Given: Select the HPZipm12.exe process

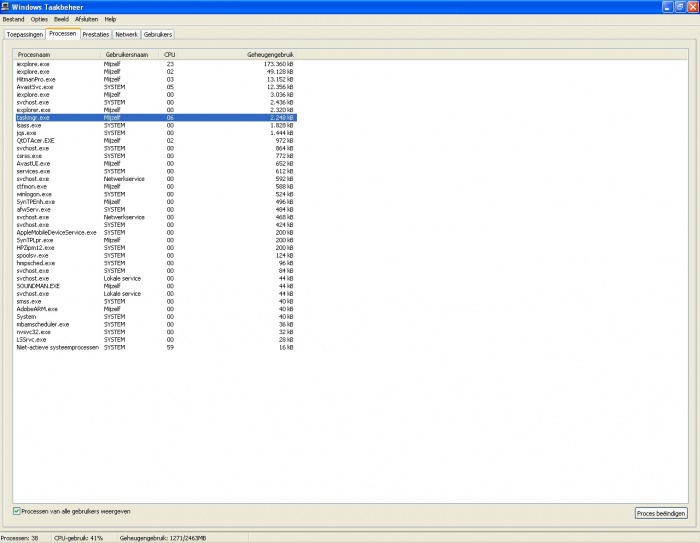Looking at the screenshot, I should point(155,248).
